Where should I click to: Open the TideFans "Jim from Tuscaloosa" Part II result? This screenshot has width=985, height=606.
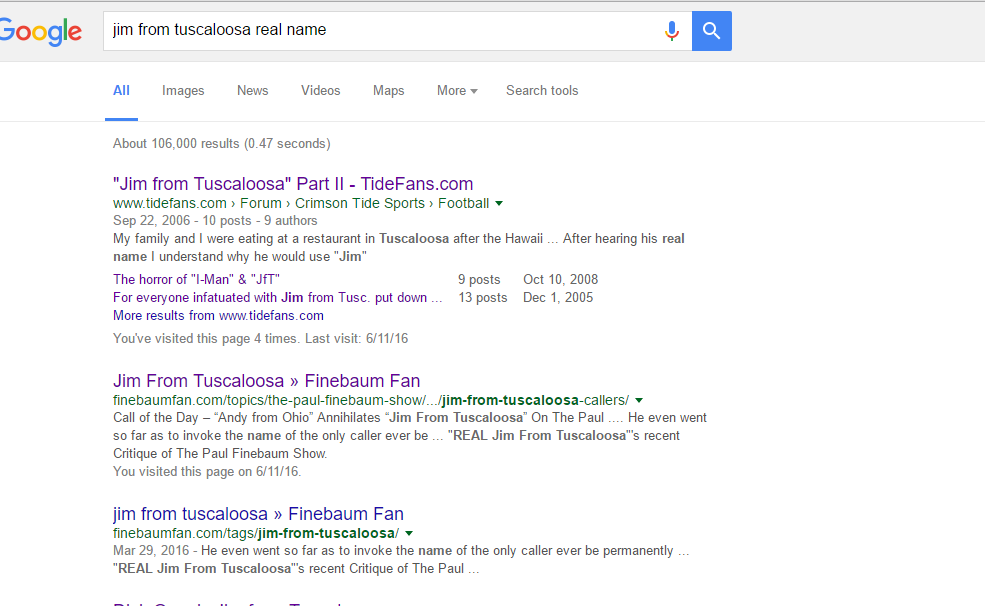(x=293, y=184)
